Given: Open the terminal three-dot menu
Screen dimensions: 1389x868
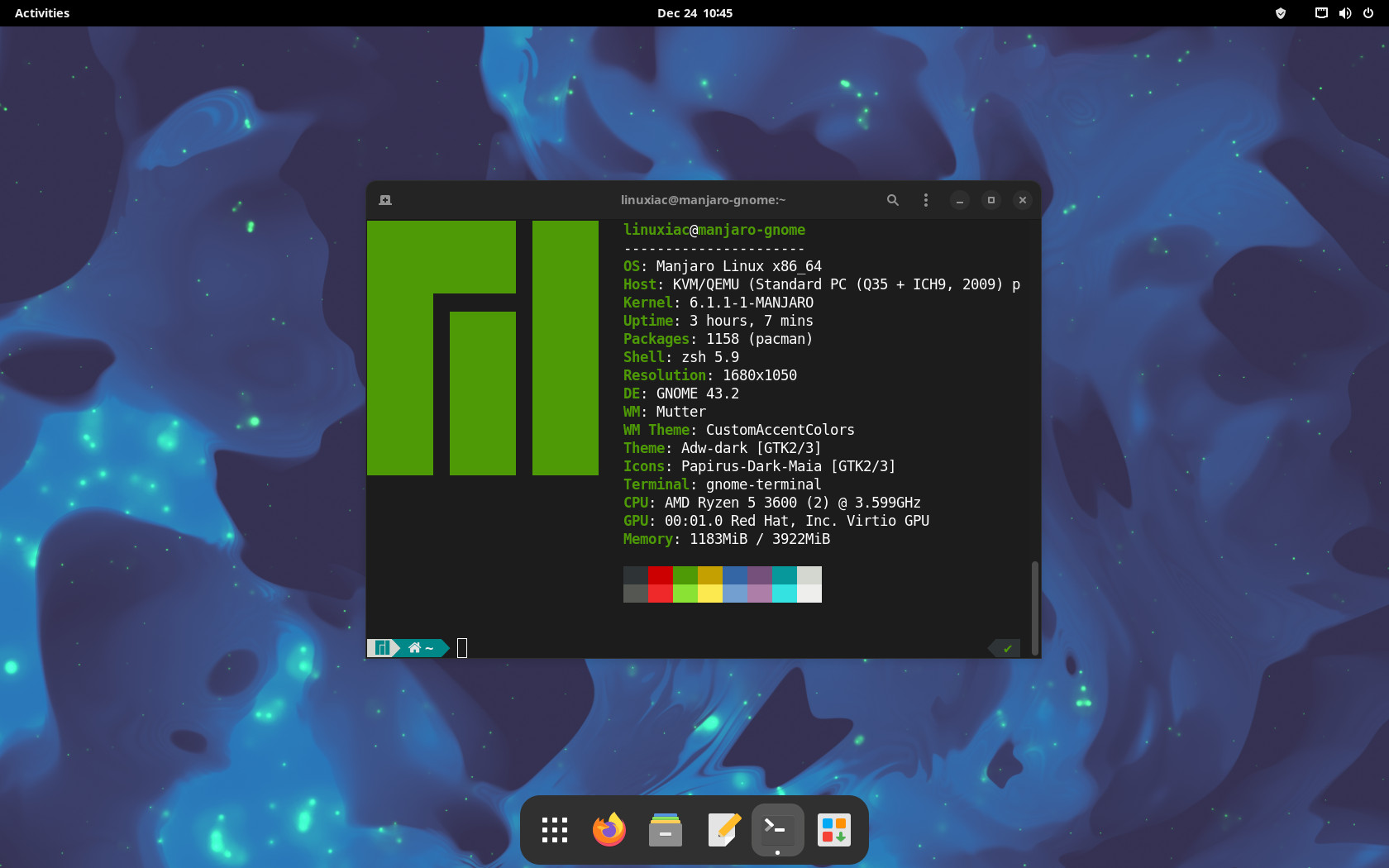Looking at the screenshot, I should click(926, 200).
